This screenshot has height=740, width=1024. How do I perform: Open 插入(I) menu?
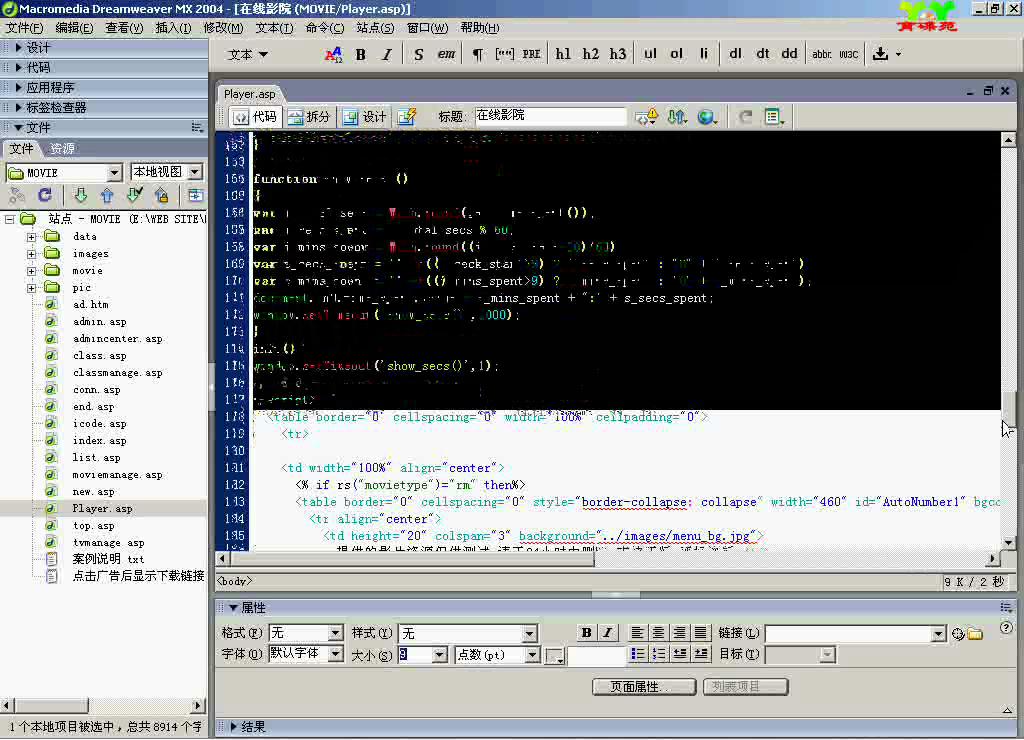pos(173,27)
